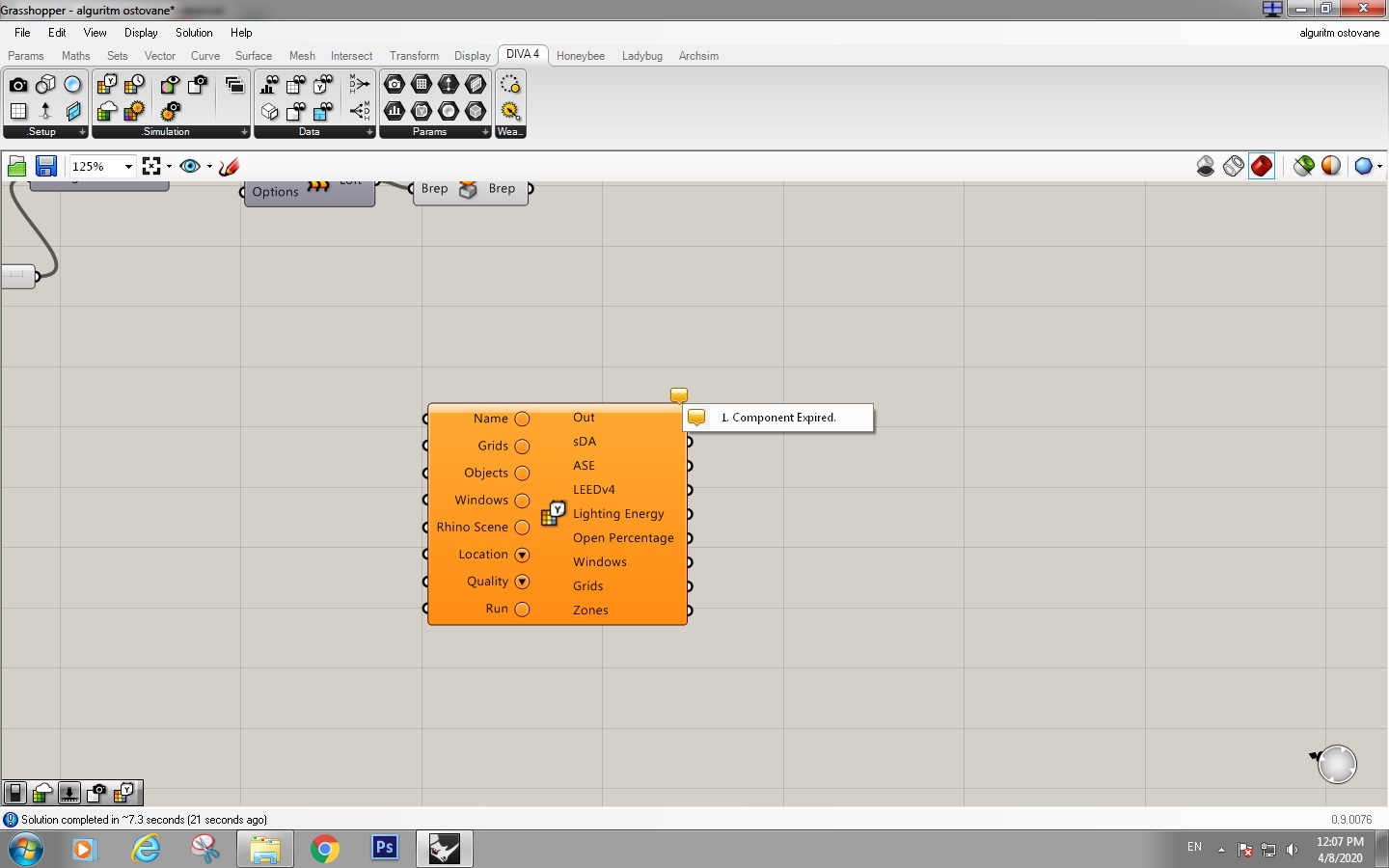Pick the clock-on-grid simulation icon

(x=134, y=85)
